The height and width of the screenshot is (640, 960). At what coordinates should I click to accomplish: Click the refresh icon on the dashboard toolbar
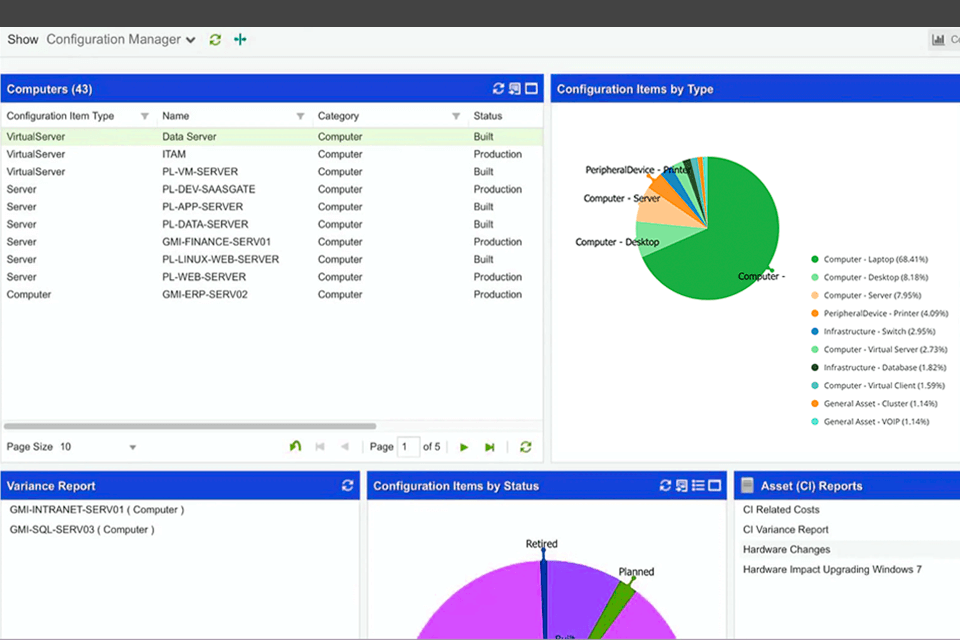coord(214,39)
